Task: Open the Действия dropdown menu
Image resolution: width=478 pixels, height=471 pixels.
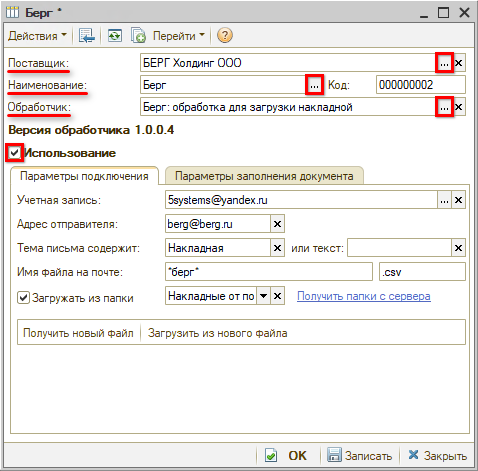Action: (x=37, y=36)
